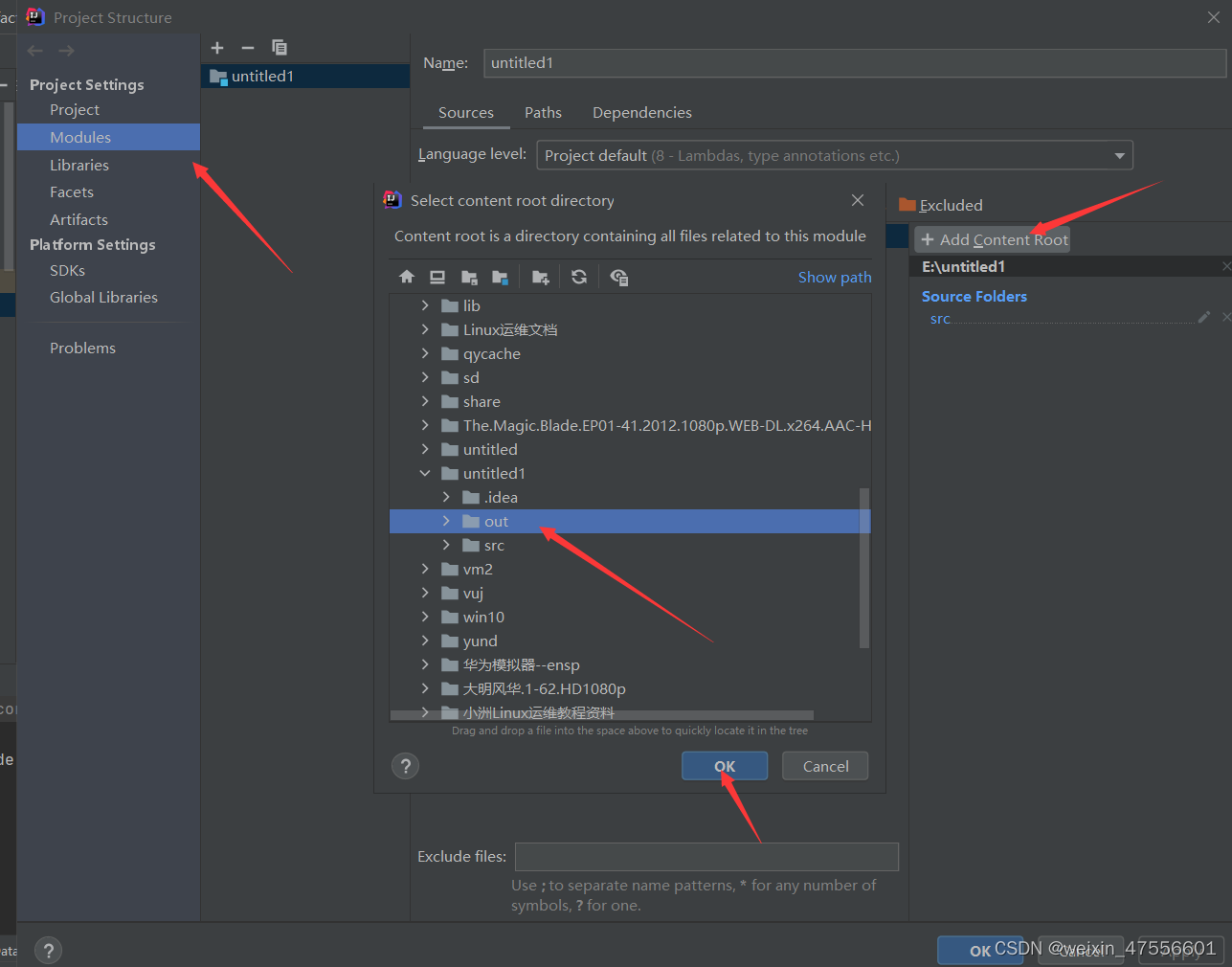Expand the qycache folder

point(425,353)
